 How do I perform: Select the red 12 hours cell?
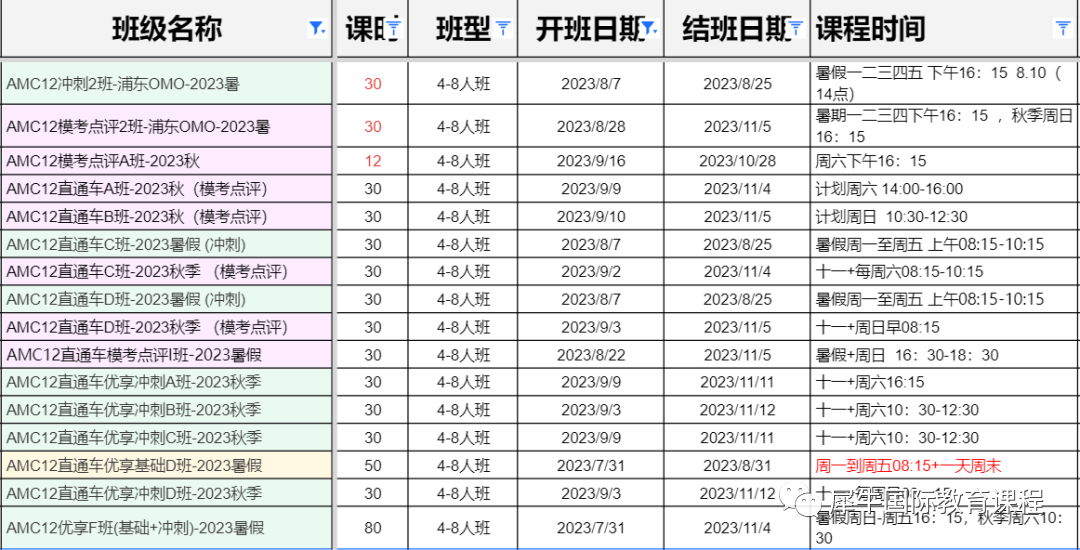click(373, 161)
